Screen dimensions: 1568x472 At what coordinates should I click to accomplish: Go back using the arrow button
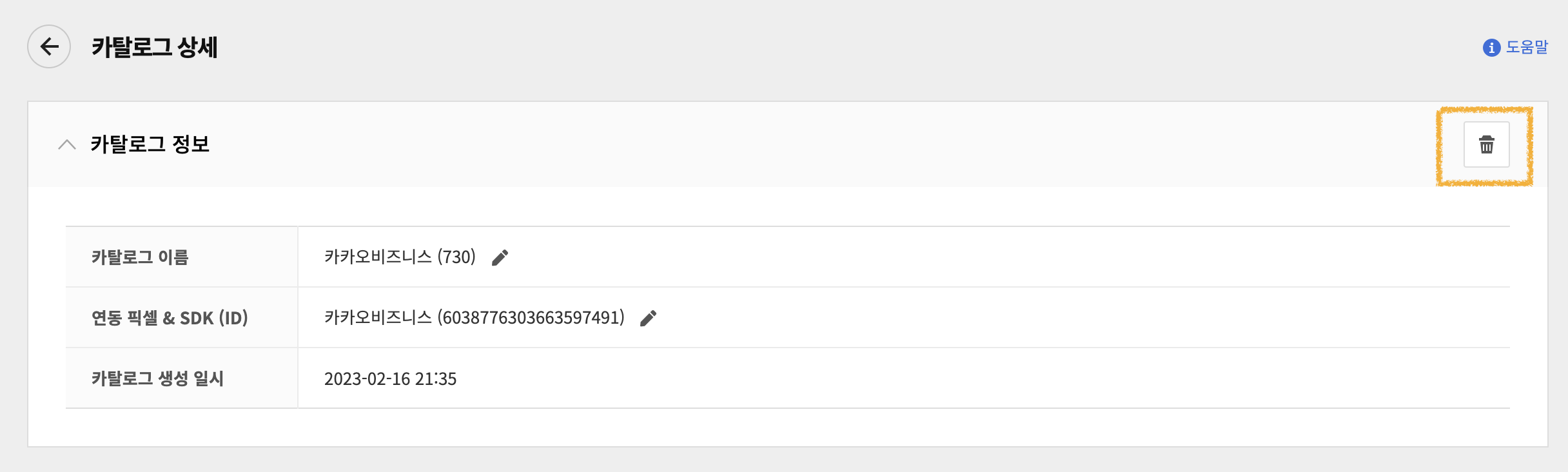tap(49, 46)
